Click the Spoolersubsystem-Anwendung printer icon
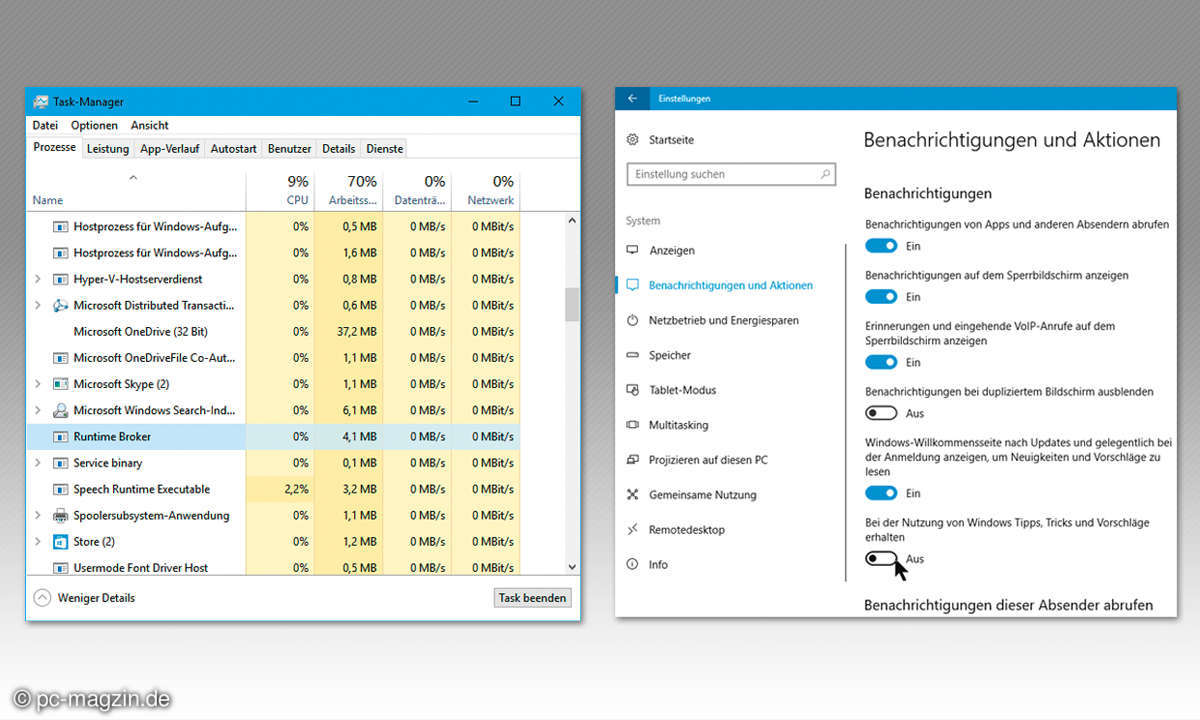1200x720 pixels. (x=60, y=515)
